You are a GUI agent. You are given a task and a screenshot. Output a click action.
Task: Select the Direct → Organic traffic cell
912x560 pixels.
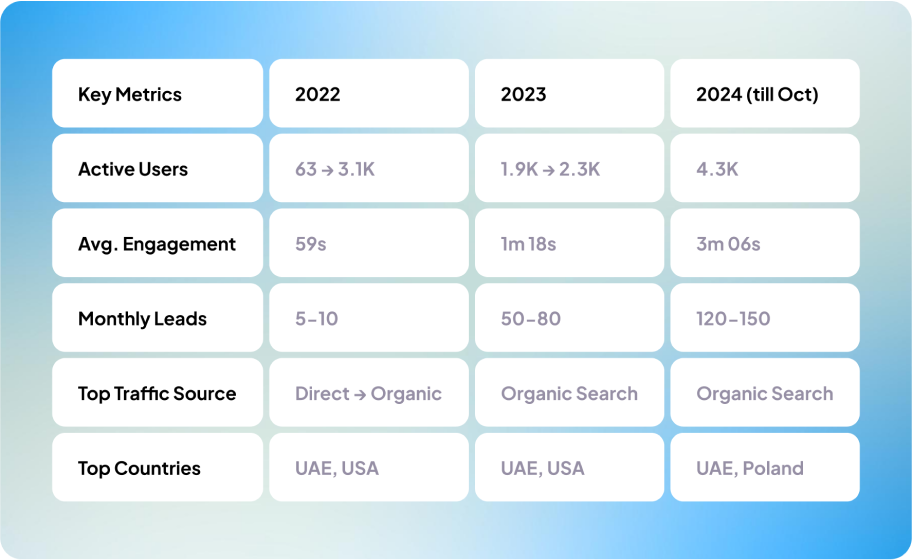367,393
